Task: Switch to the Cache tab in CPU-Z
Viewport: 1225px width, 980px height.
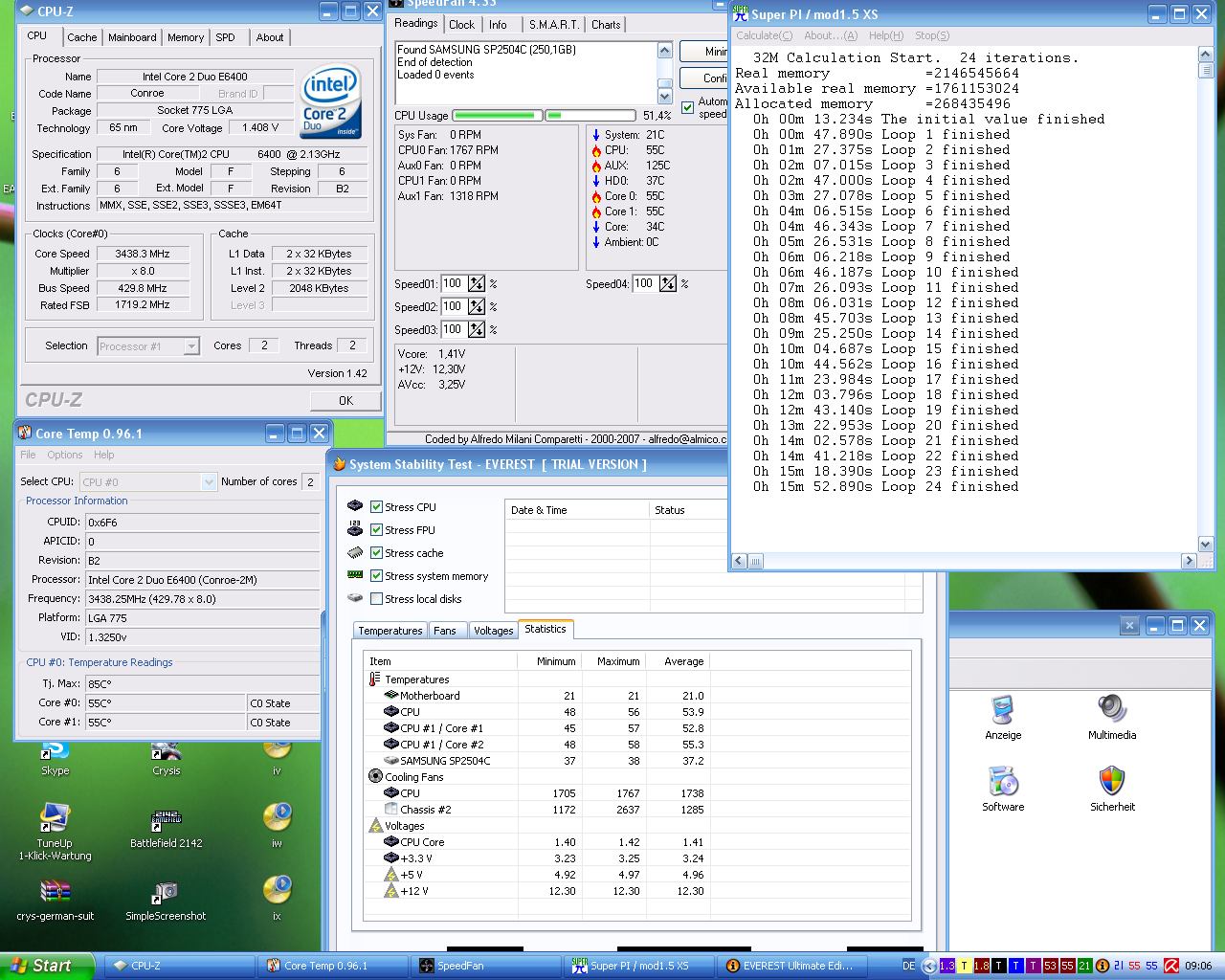Action: (x=81, y=37)
